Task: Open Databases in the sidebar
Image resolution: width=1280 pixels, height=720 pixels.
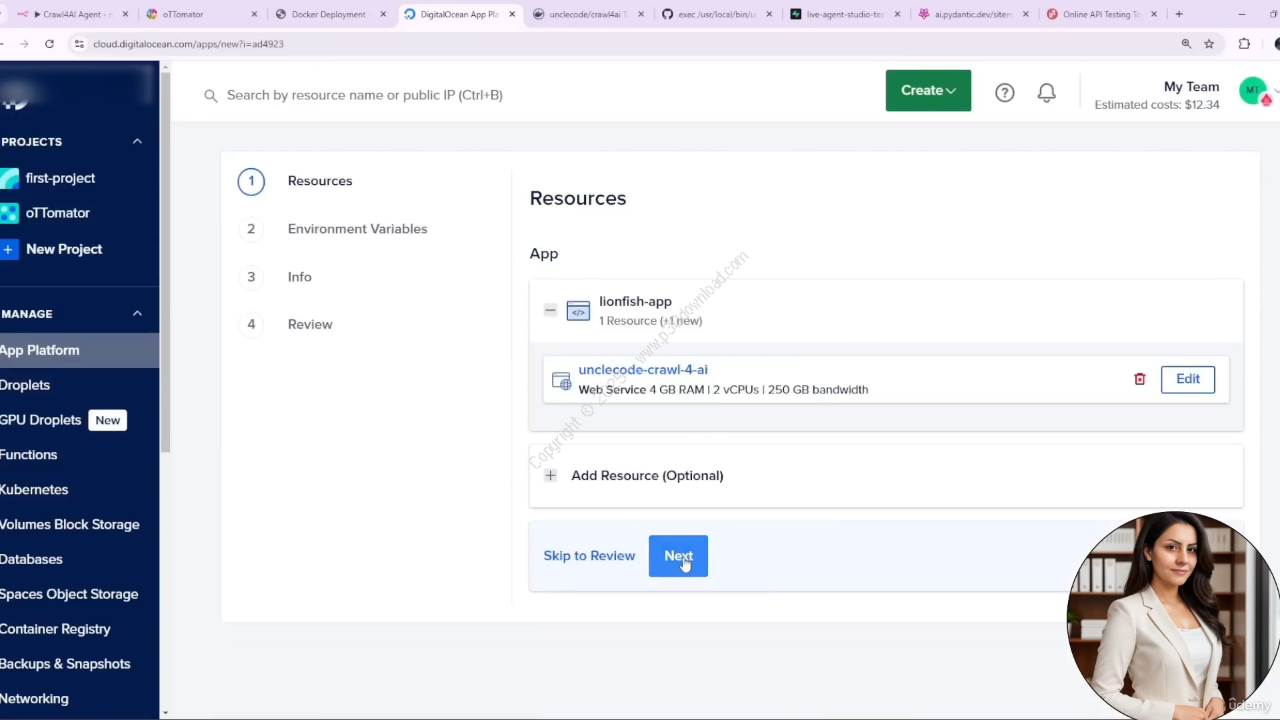Action: tap(31, 559)
